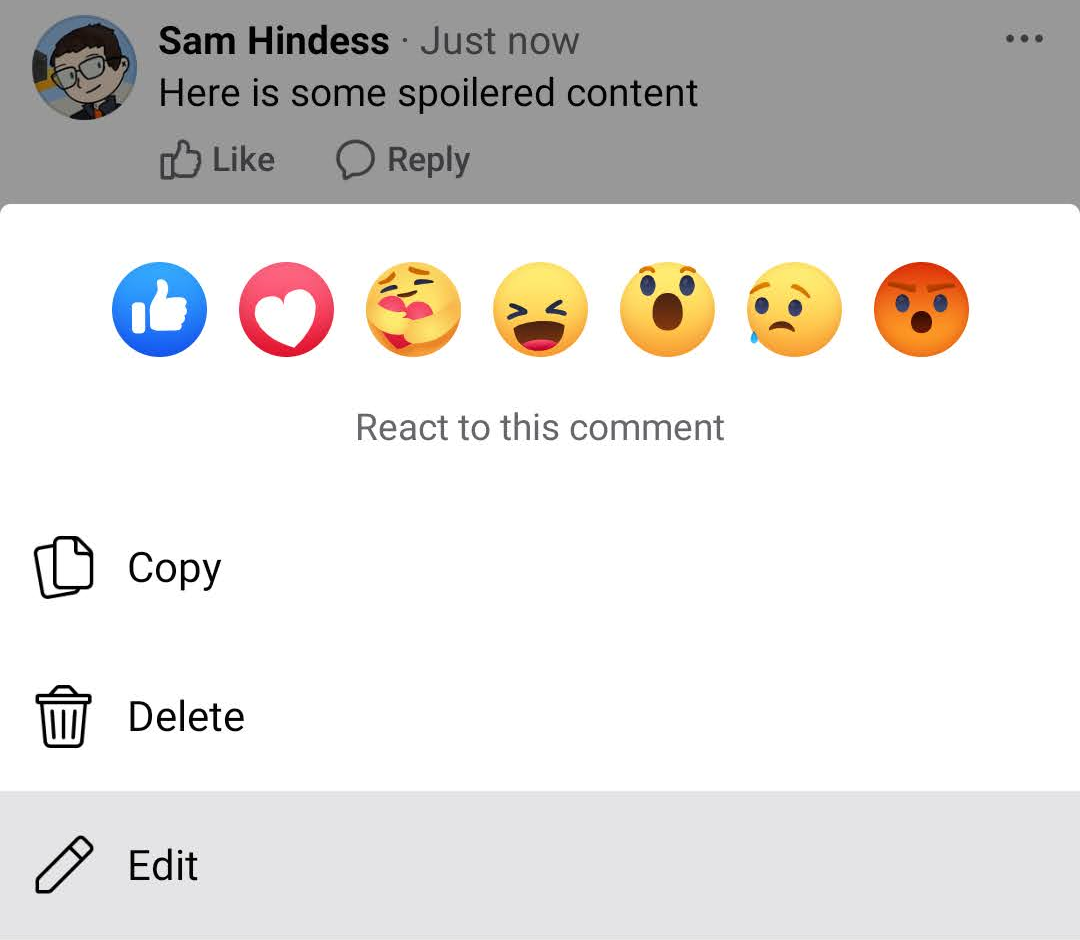1080x940 pixels.
Task: Select Edit from the comment menu
Action: [163, 865]
